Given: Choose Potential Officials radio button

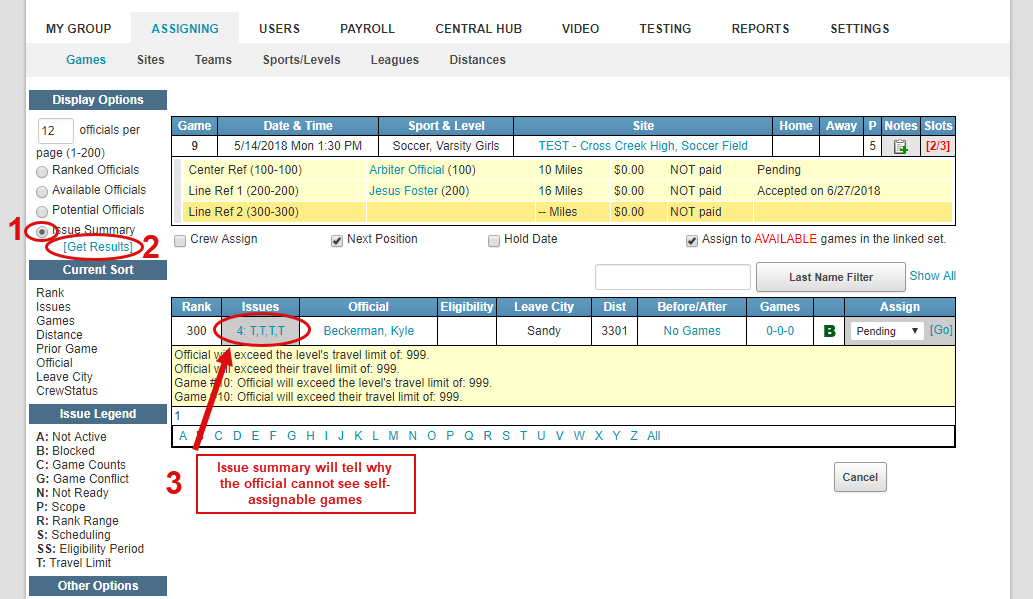Looking at the screenshot, I should click(x=42, y=211).
